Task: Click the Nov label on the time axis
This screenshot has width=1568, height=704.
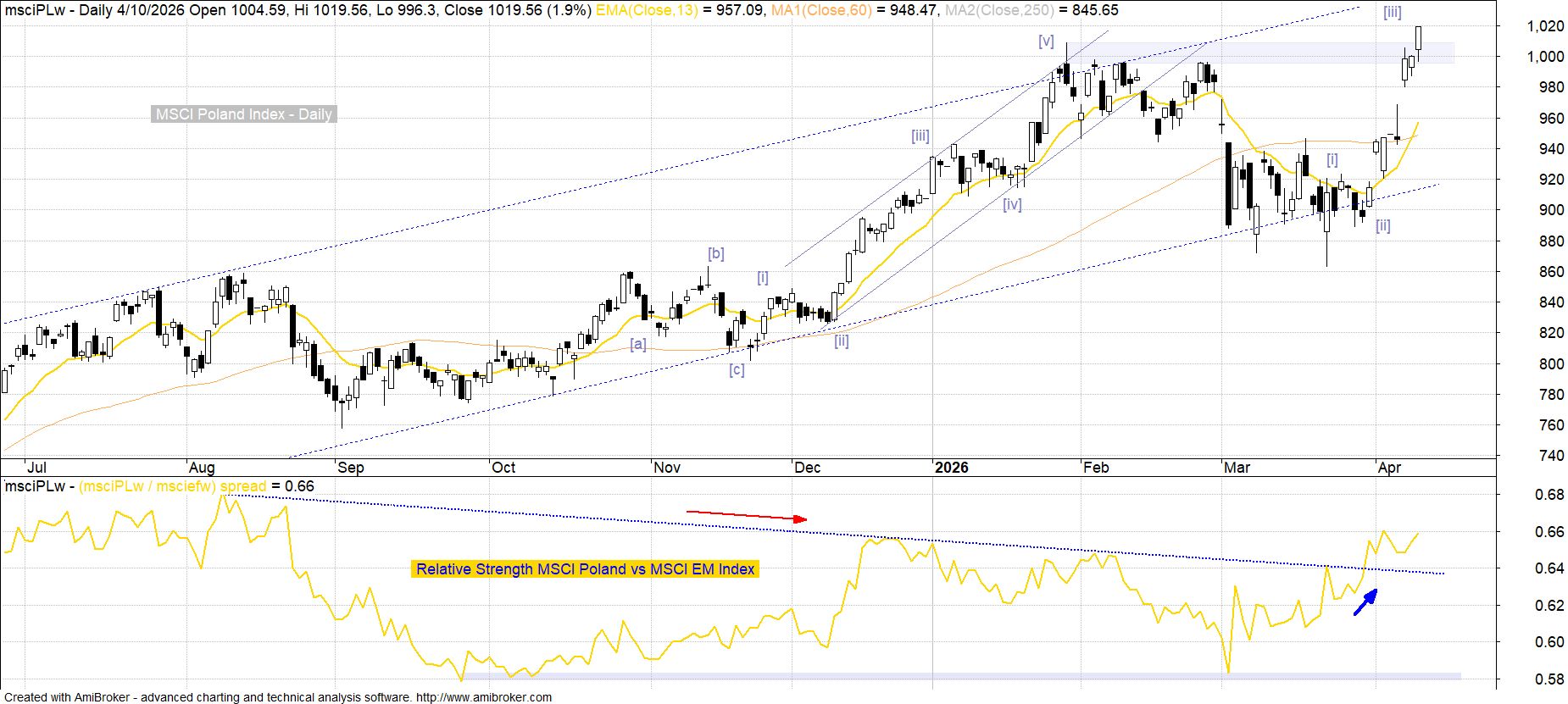Action: [x=667, y=468]
